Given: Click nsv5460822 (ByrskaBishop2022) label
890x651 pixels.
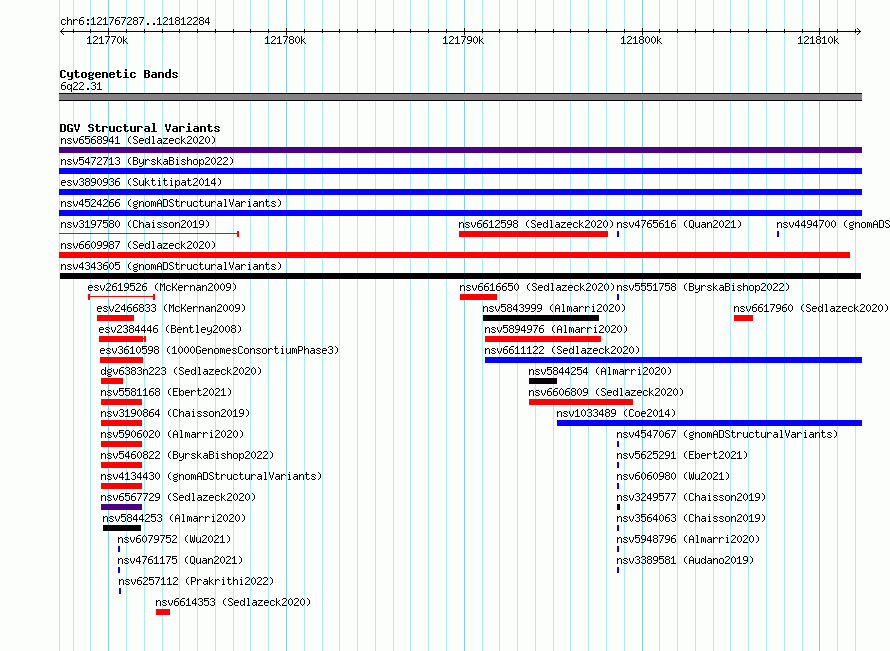Looking at the screenshot, I should coord(187,455).
